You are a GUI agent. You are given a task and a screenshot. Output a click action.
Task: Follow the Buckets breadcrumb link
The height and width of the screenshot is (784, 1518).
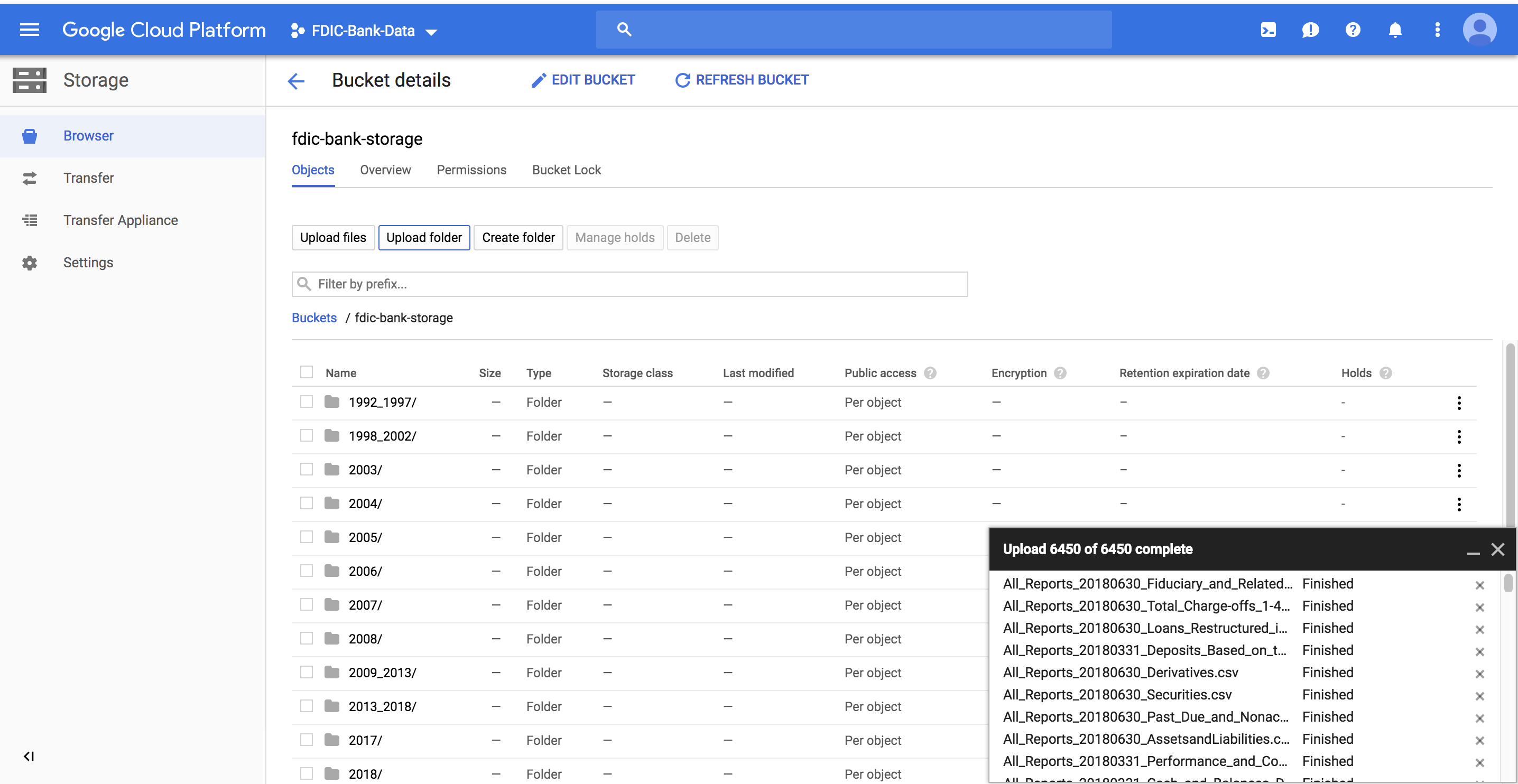314,318
